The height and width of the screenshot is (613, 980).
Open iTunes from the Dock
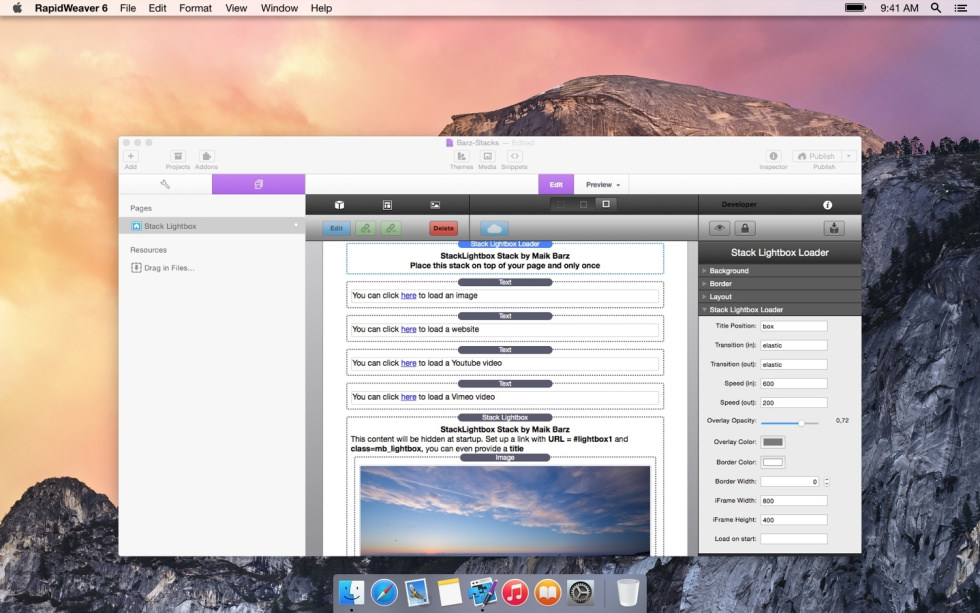515,592
